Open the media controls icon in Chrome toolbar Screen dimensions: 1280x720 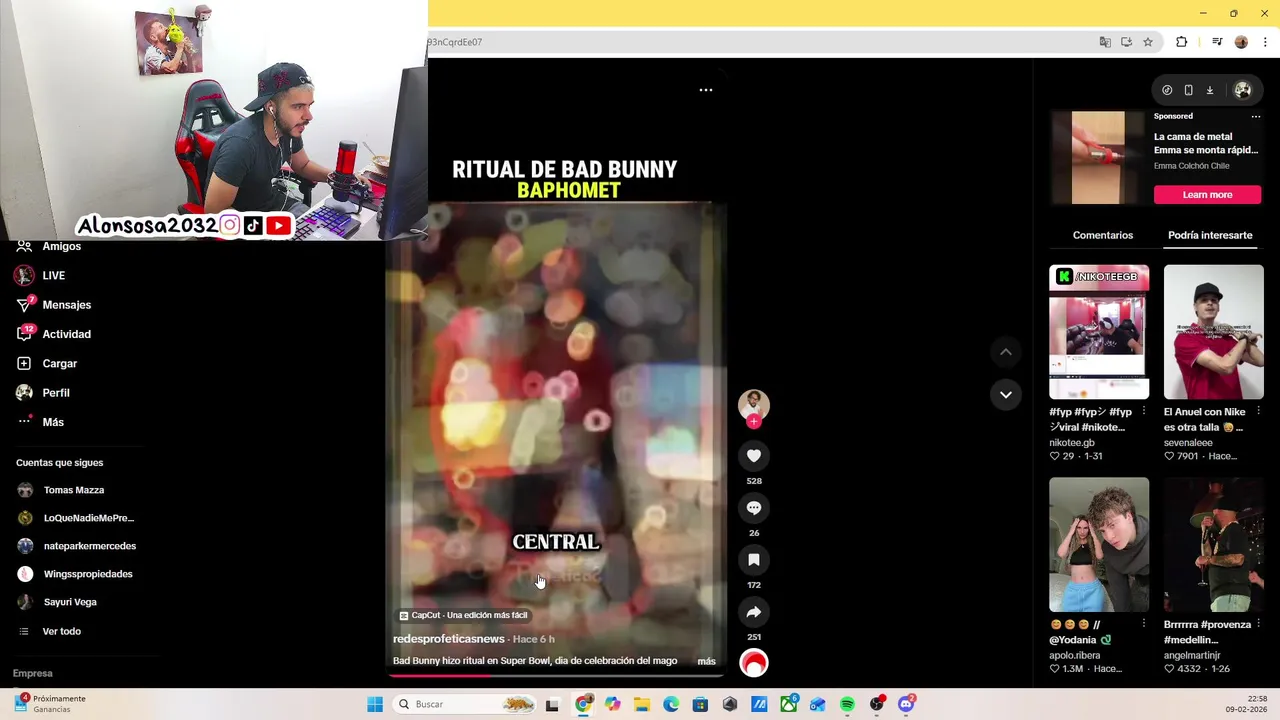(x=1217, y=42)
